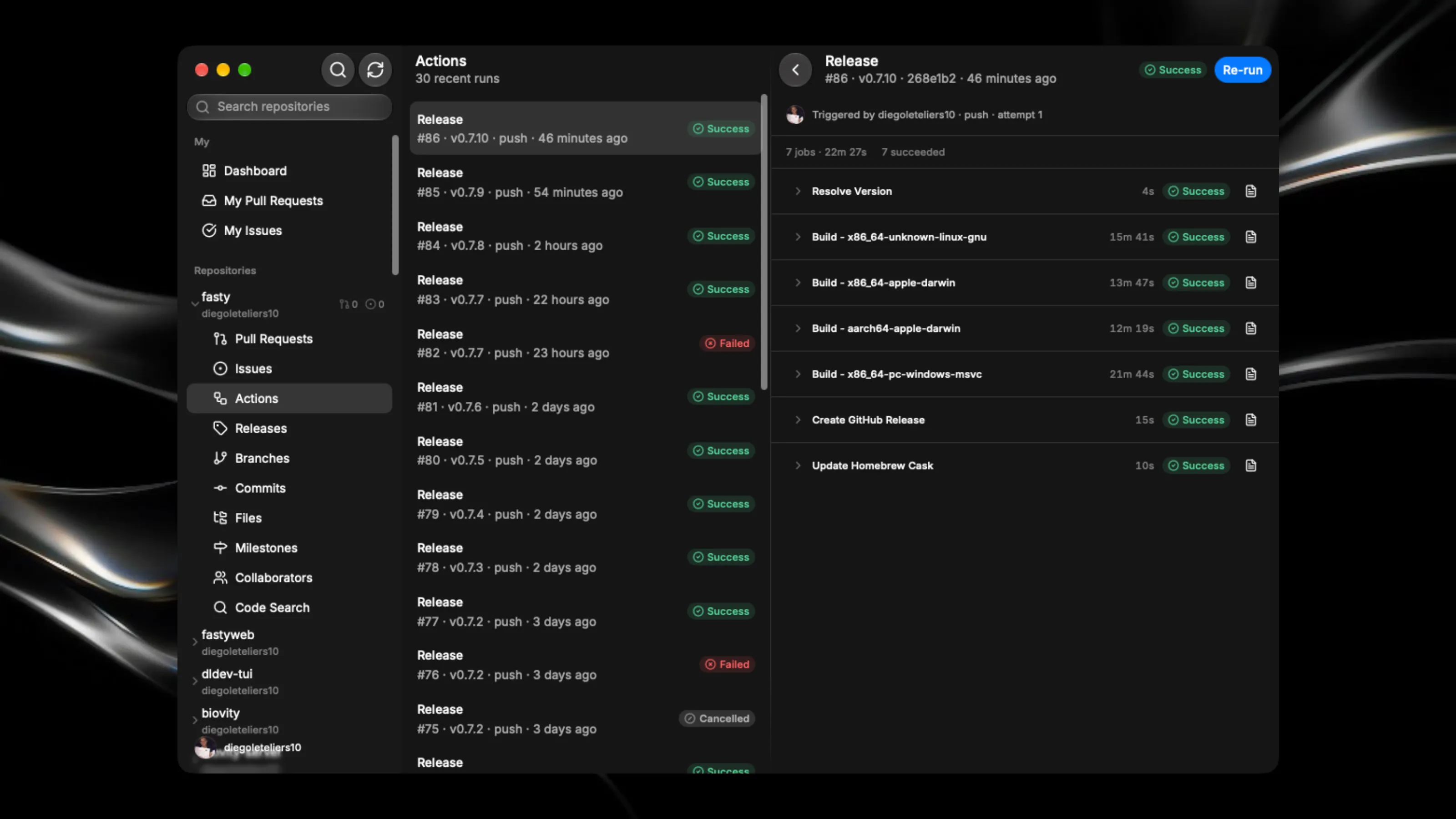Open the failed Release run #82
Viewport: 1456px width, 819px height.
pyautogui.click(x=585, y=343)
